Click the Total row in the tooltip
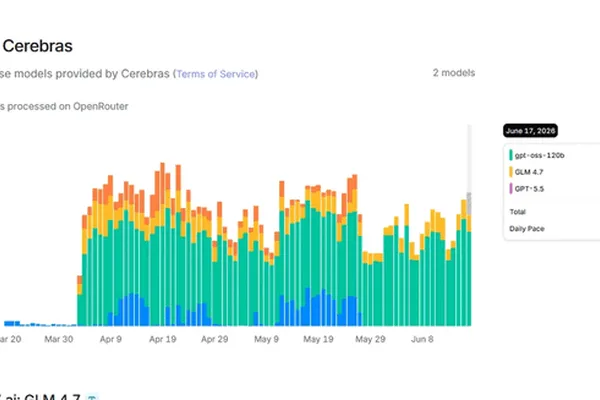Image resolution: width=600 pixels, height=400 pixels. tap(517, 212)
